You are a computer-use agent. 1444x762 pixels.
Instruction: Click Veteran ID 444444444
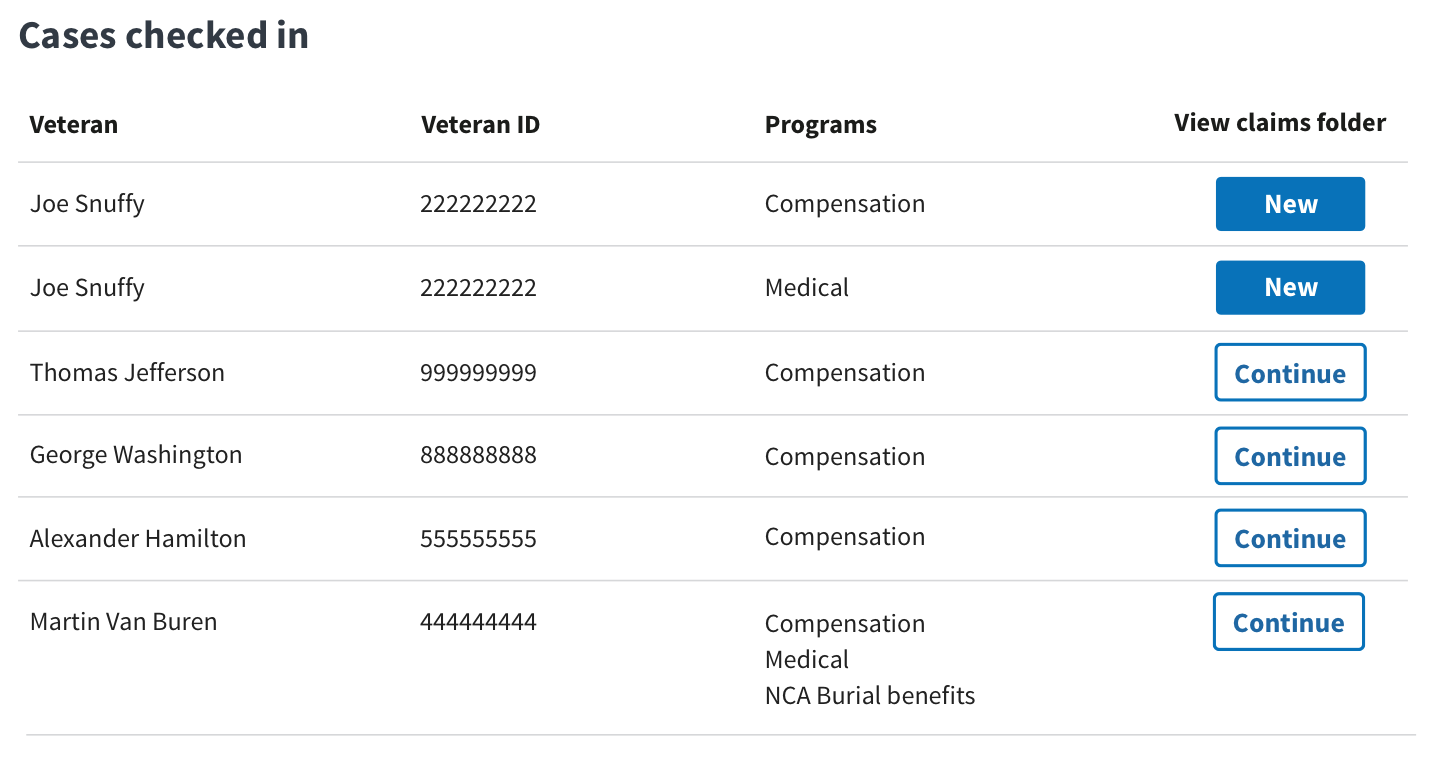(478, 622)
